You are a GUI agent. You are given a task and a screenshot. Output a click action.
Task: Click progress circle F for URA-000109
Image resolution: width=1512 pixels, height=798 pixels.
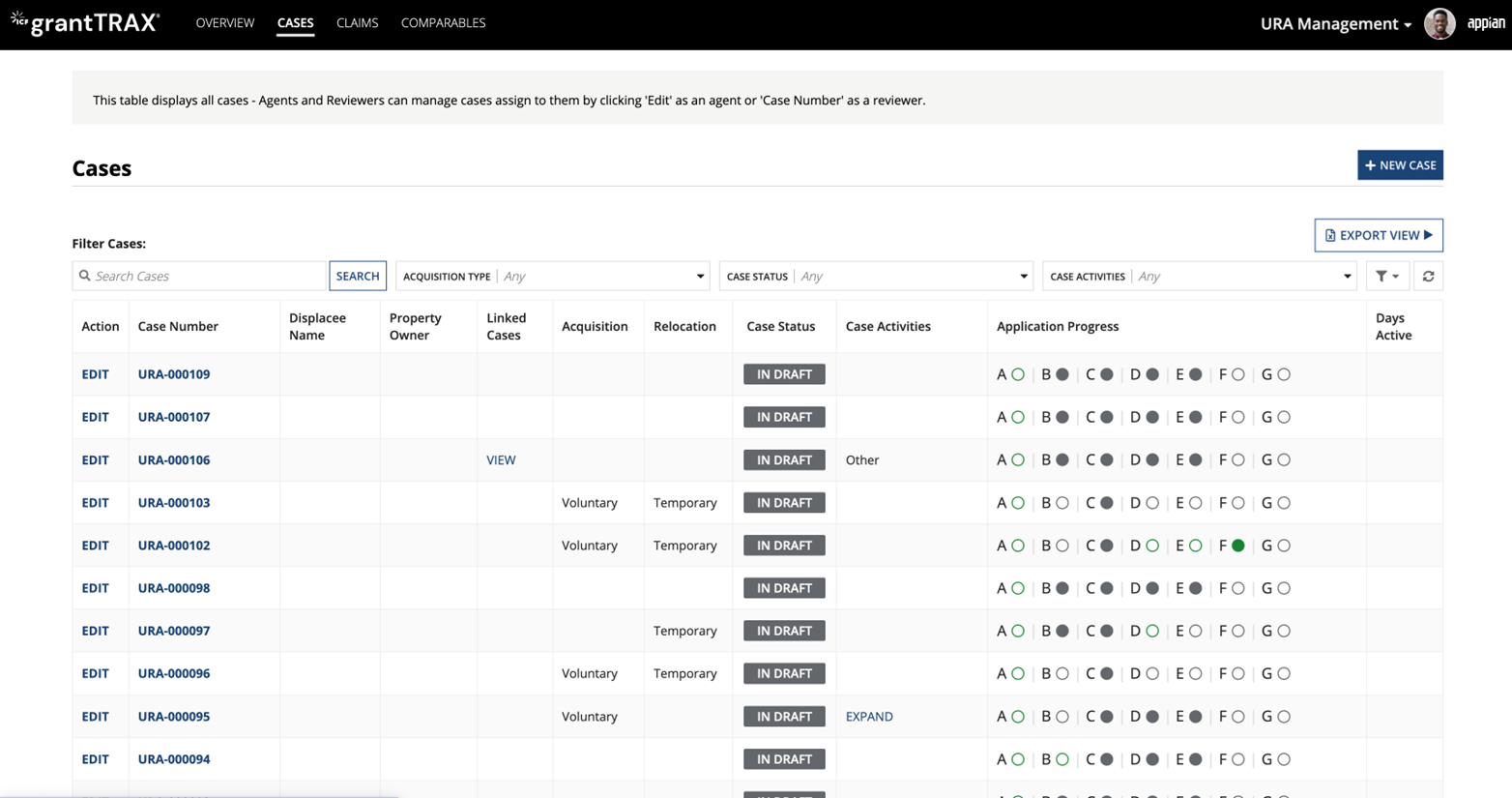(x=1238, y=374)
